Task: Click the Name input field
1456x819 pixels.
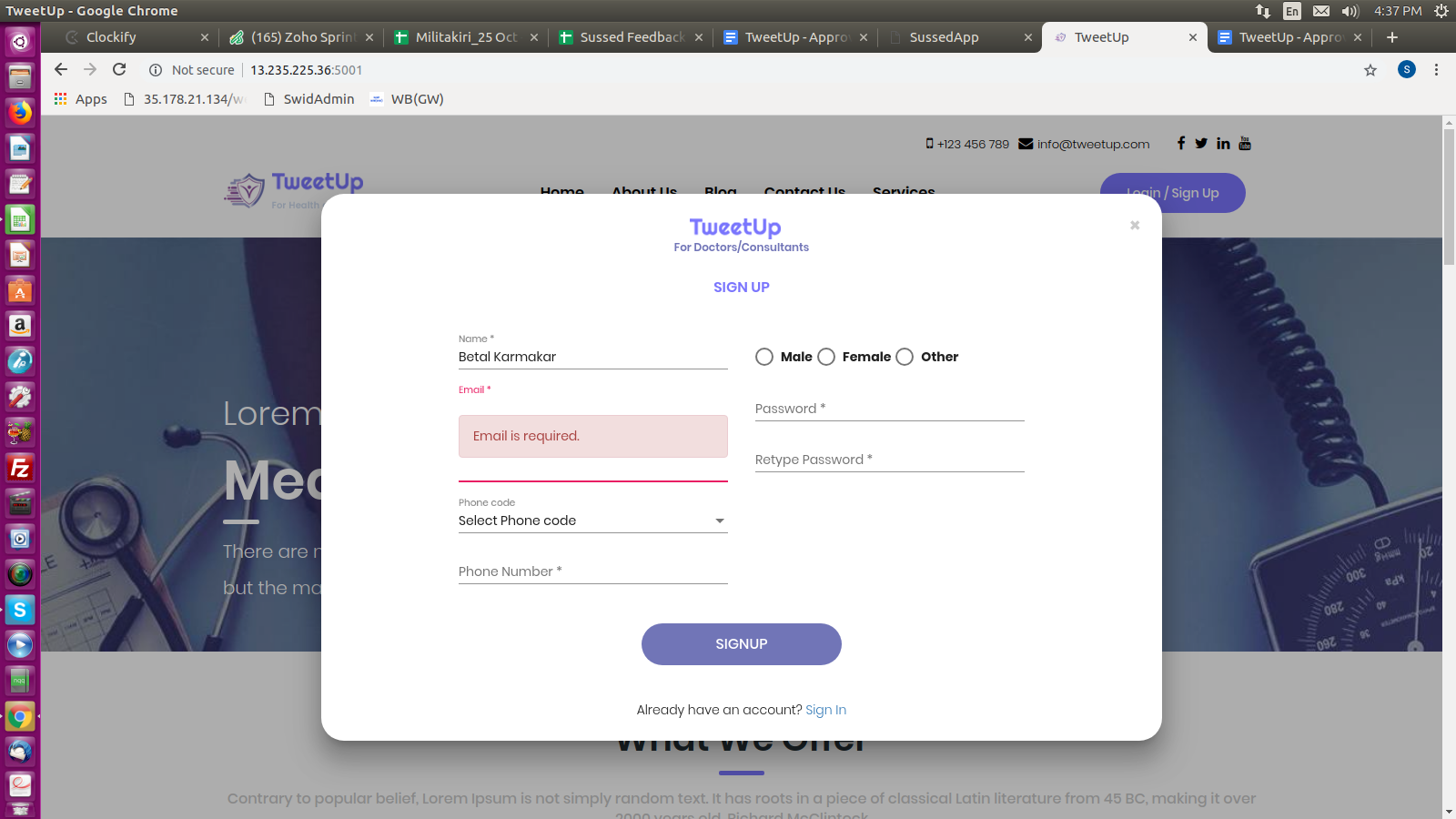Action: coord(593,357)
